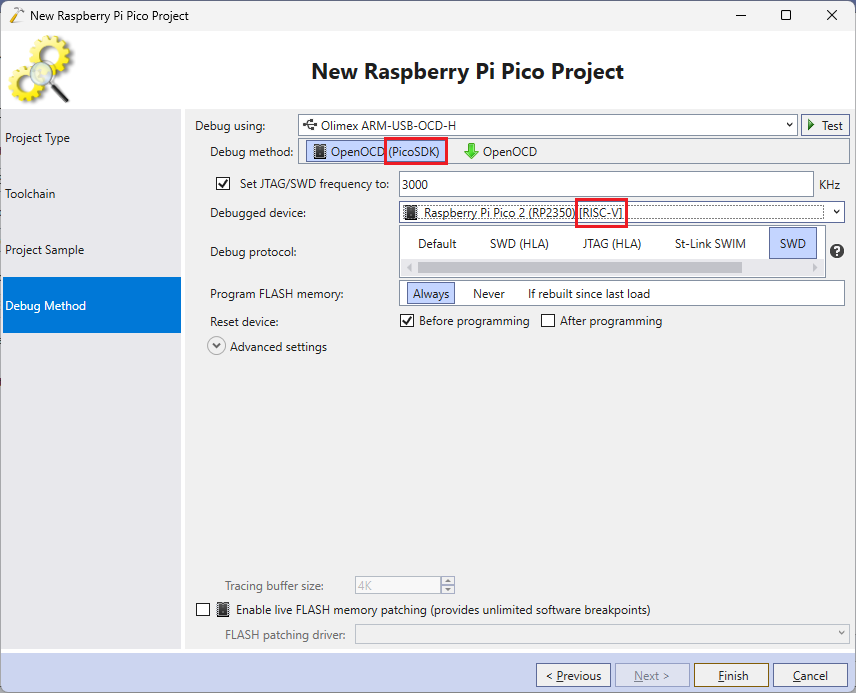This screenshot has height=693, width=856.
Task: Click the Finish button
Action: click(733, 675)
